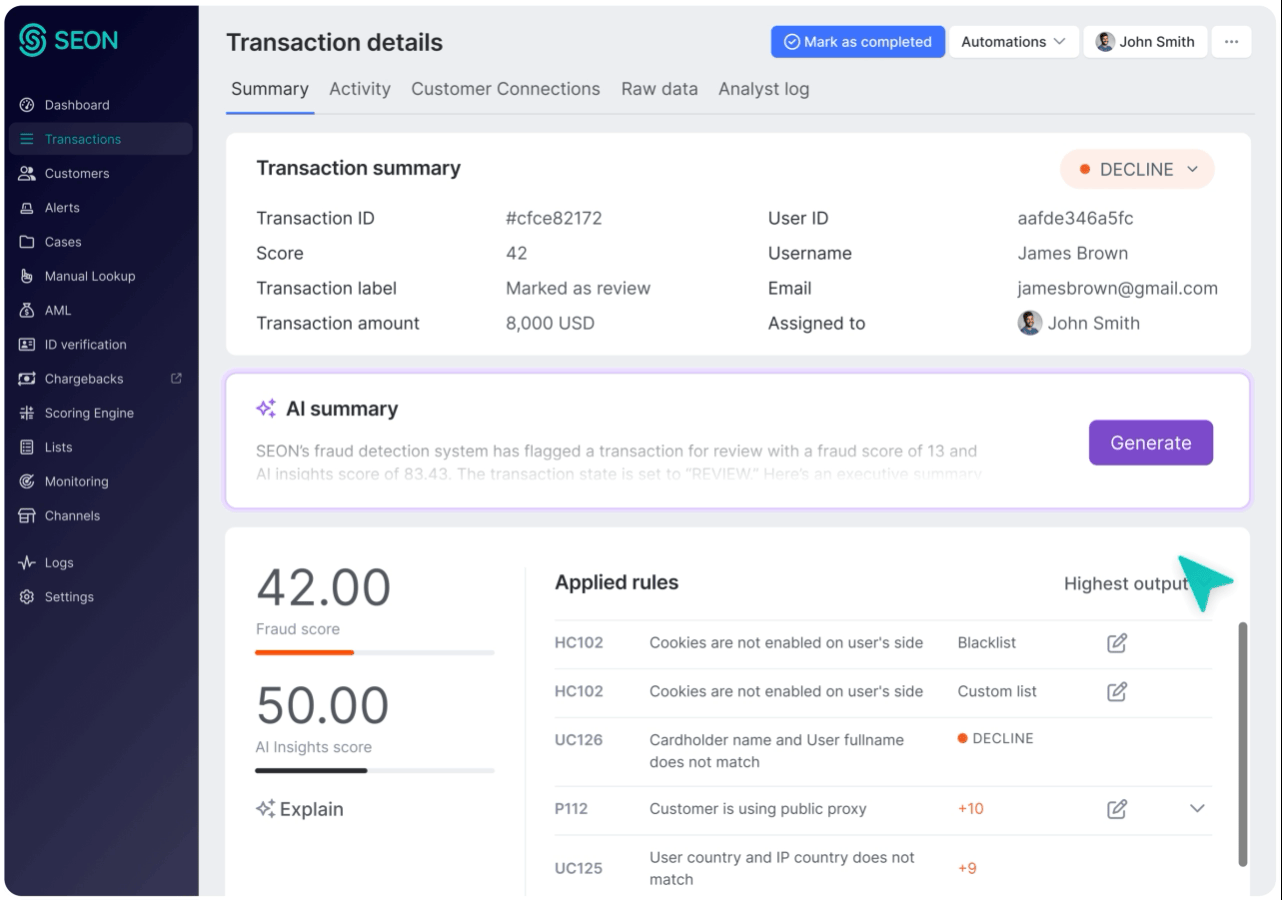The height and width of the screenshot is (900, 1282).
Task: Open the Alerts bell icon
Action: (27, 208)
